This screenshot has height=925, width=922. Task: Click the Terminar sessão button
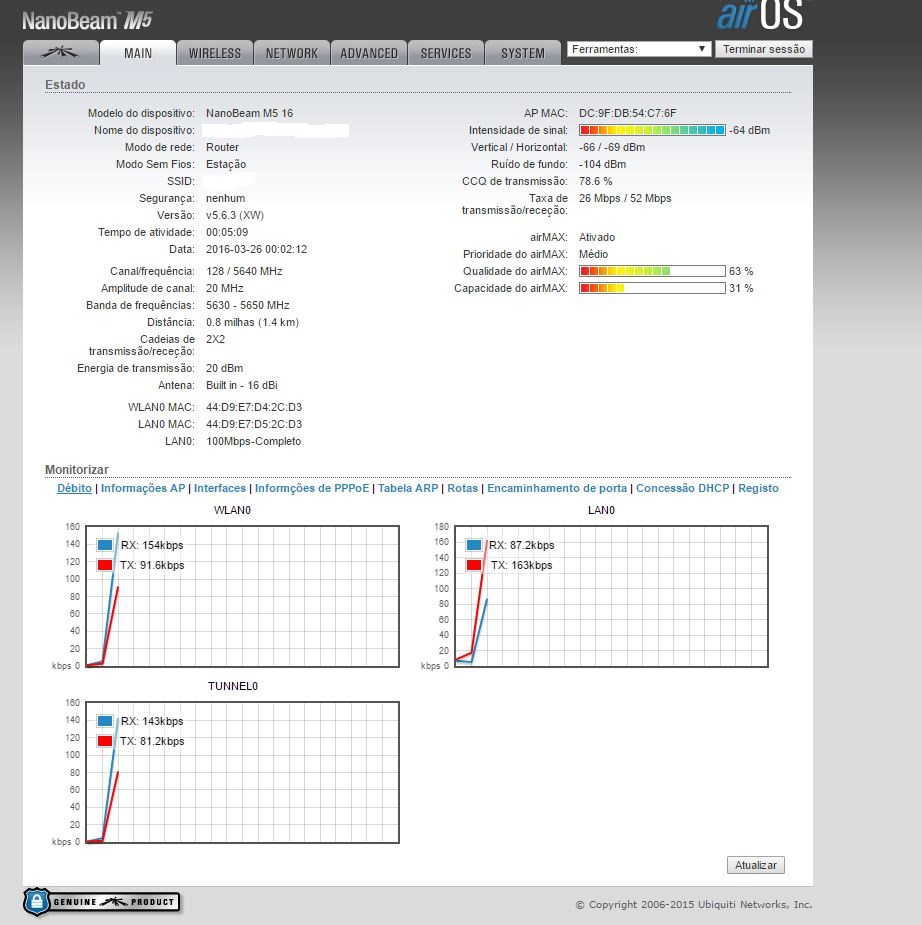764,49
